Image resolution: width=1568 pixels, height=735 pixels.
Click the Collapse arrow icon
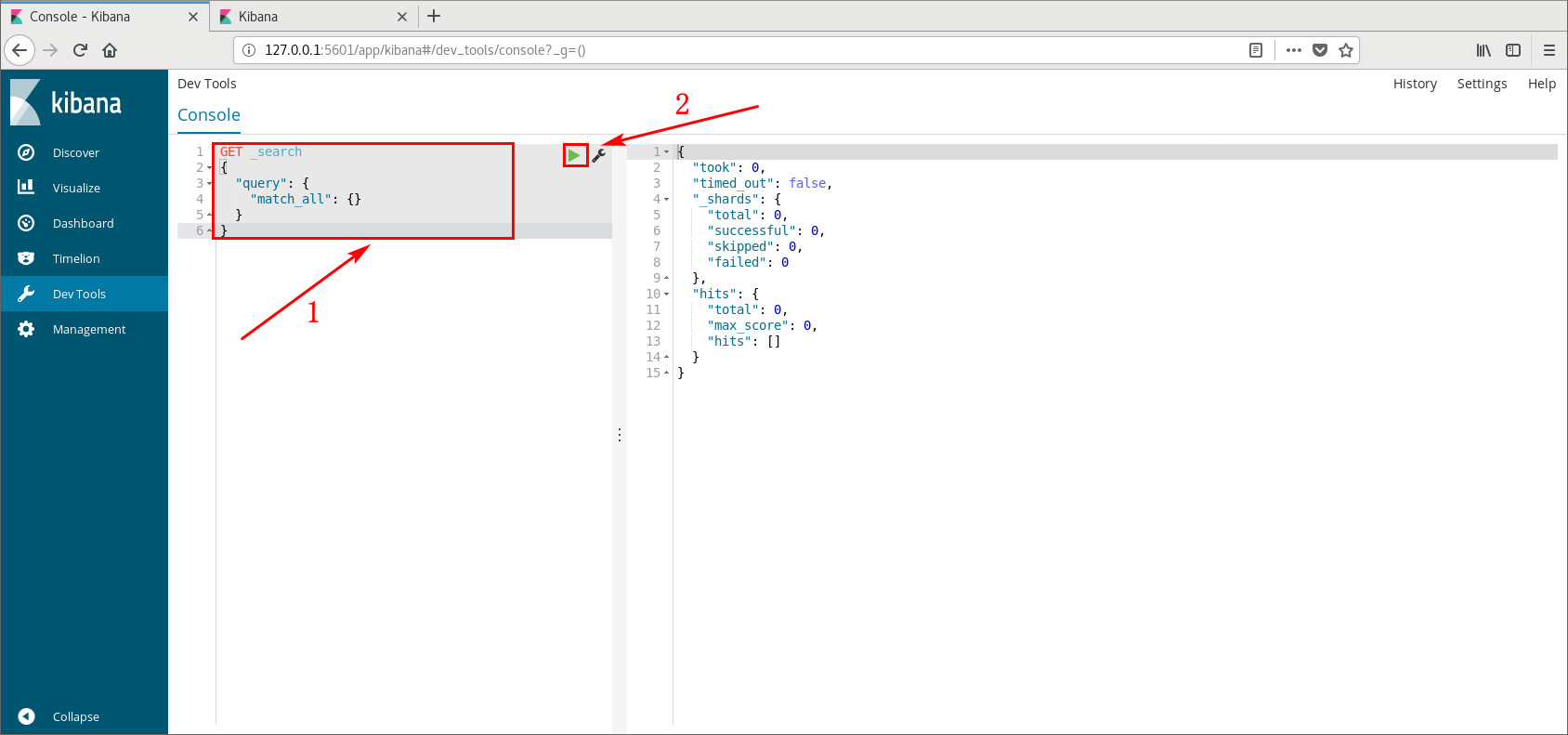[x=26, y=716]
